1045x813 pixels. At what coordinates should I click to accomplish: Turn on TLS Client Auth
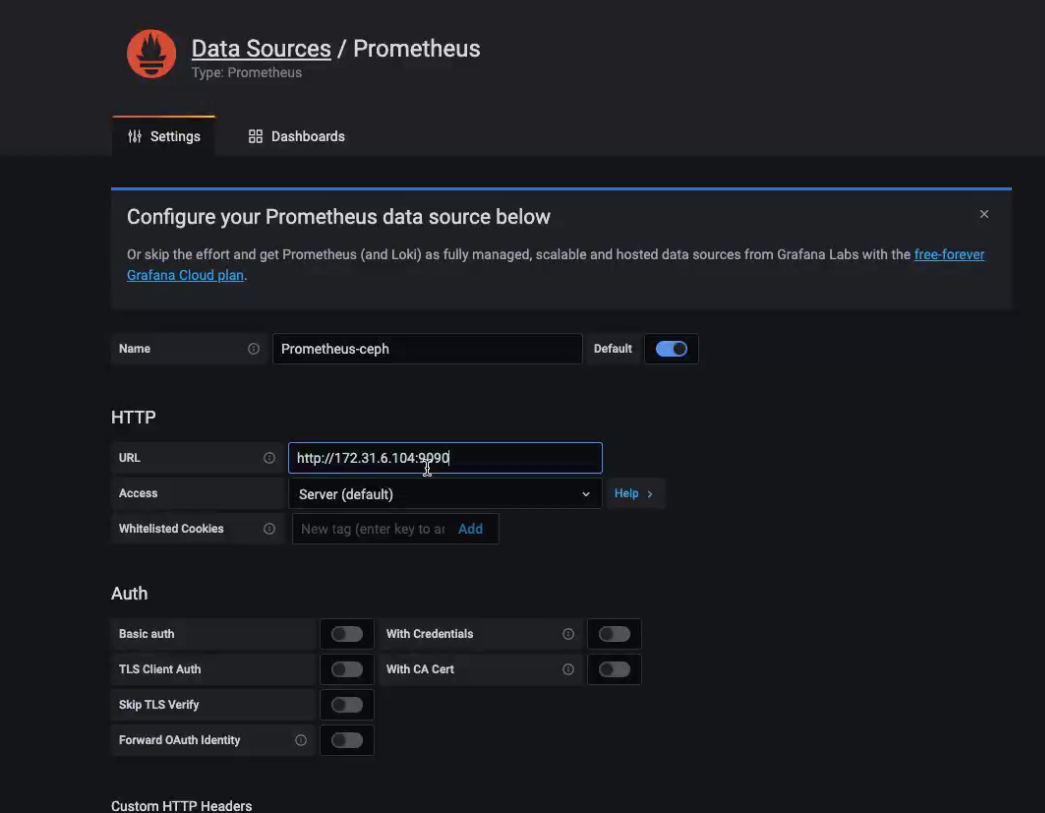347,669
